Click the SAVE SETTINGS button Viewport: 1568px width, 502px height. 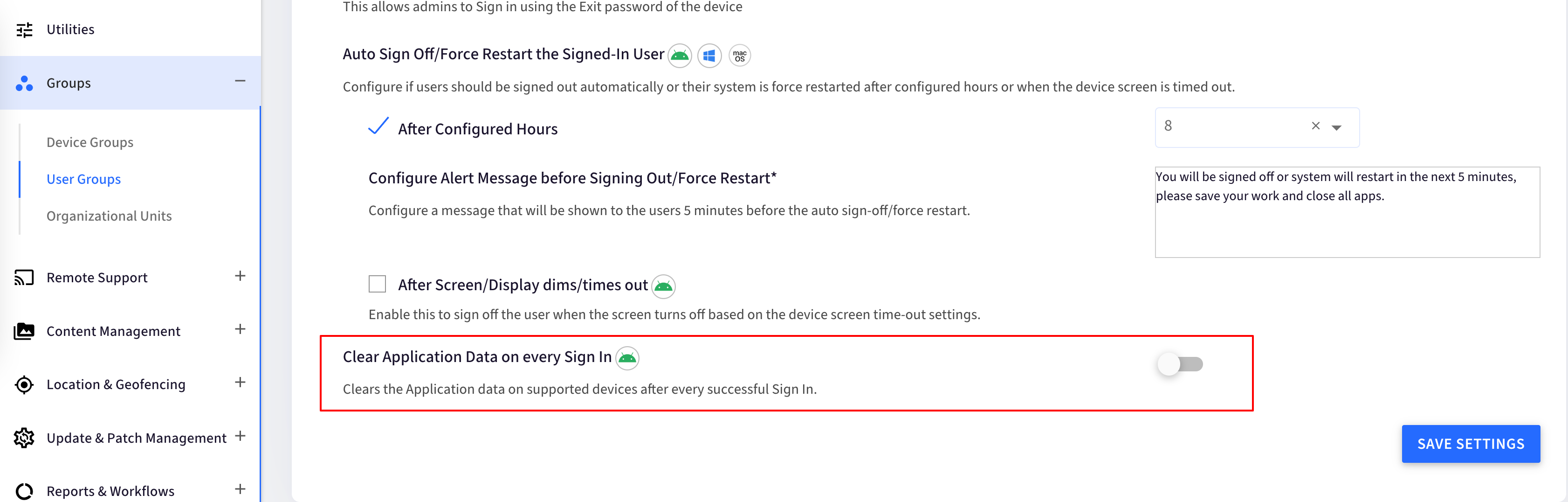pos(1471,444)
